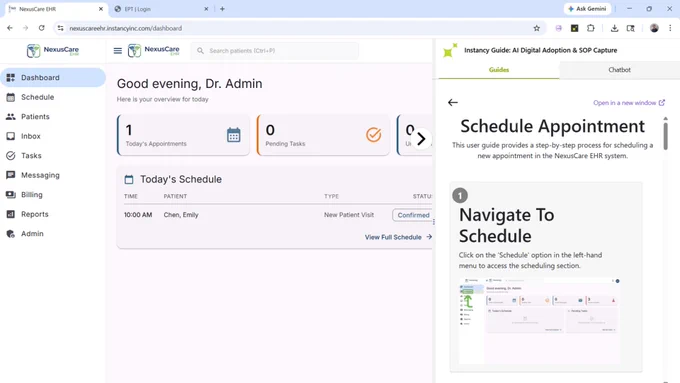Click the Confirmed status badge
Screen dimensions: 680x383
click(413, 215)
